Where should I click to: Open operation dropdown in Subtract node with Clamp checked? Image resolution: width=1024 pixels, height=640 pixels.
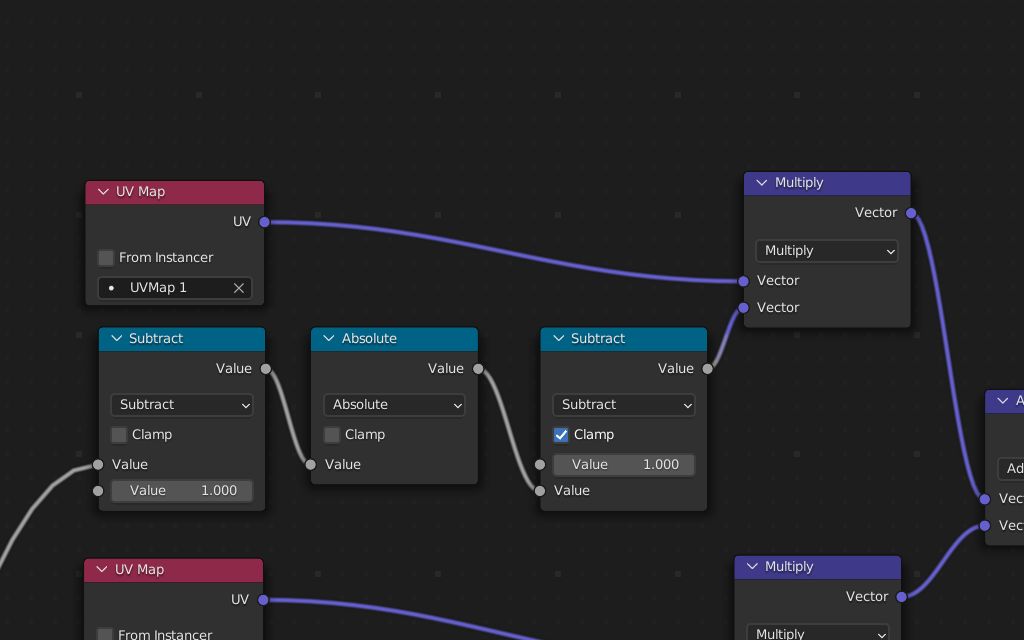624,405
